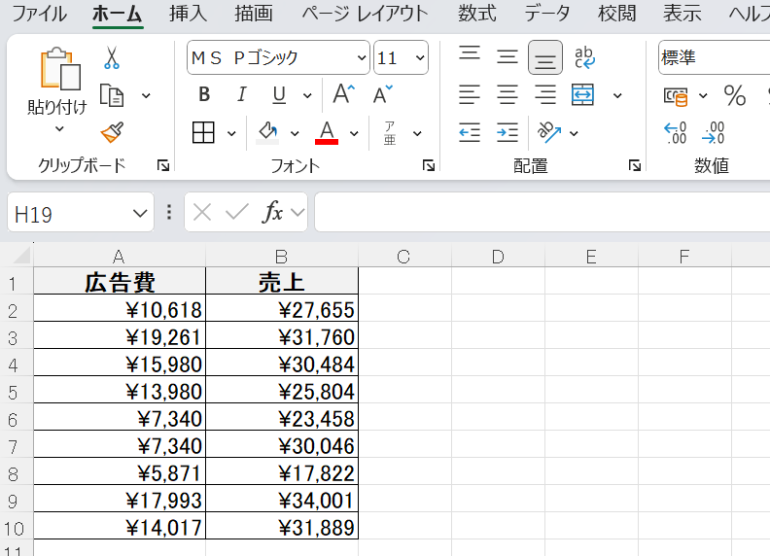The width and height of the screenshot is (770, 556).
Task: Open the クリップボード dialog launcher
Action: coord(163,166)
